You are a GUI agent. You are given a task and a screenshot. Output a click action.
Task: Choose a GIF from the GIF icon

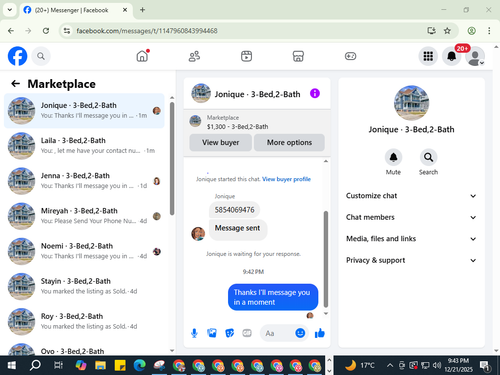pyautogui.click(x=247, y=333)
